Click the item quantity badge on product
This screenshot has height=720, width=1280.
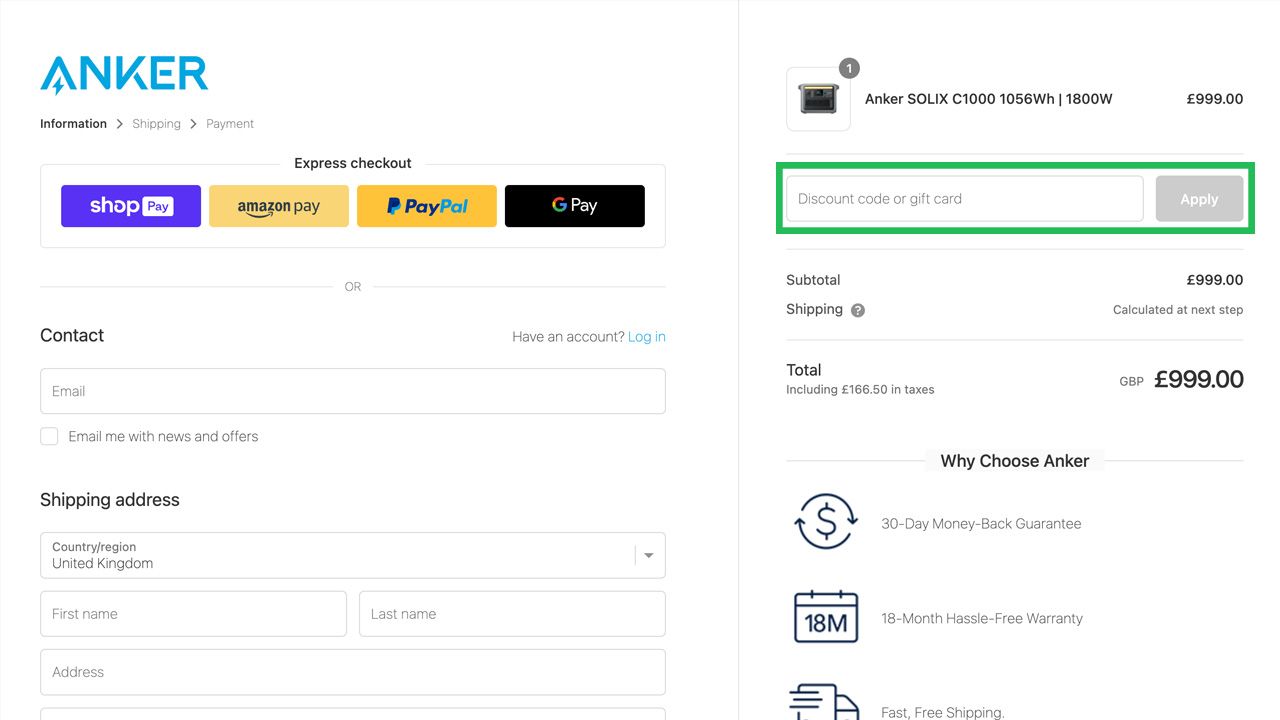click(849, 68)
